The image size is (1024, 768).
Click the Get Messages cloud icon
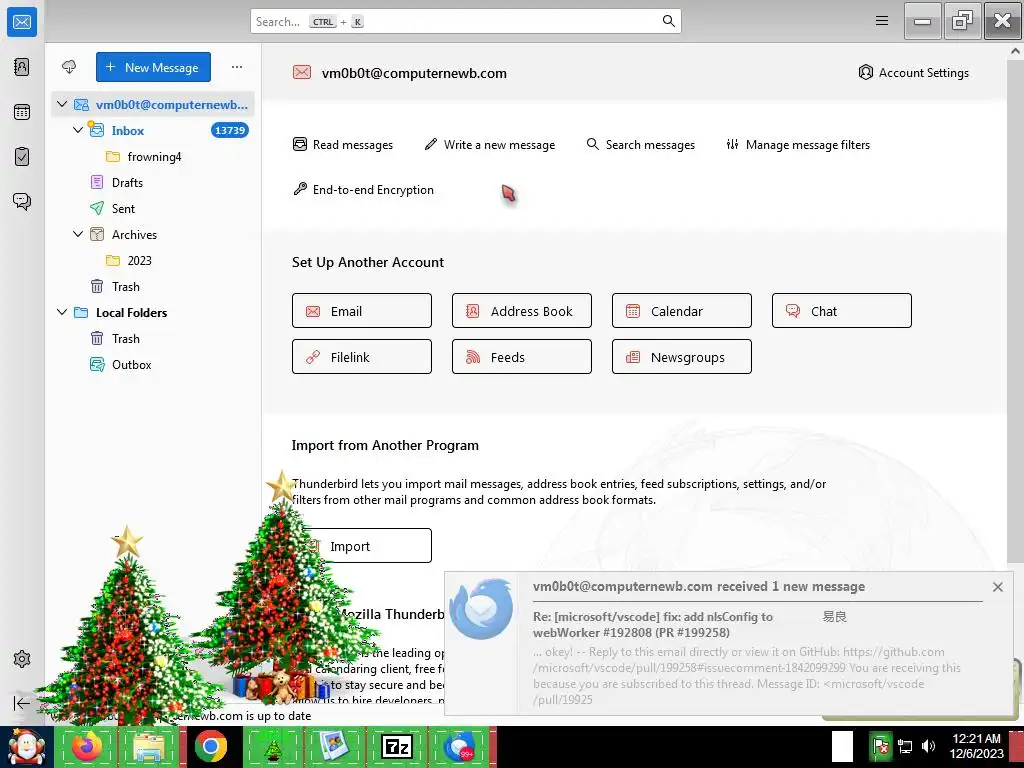69,67
